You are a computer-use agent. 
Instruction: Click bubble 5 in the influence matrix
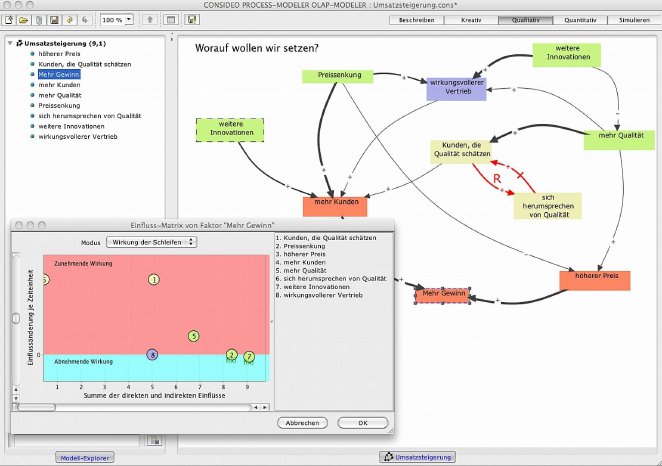[193, 336]
